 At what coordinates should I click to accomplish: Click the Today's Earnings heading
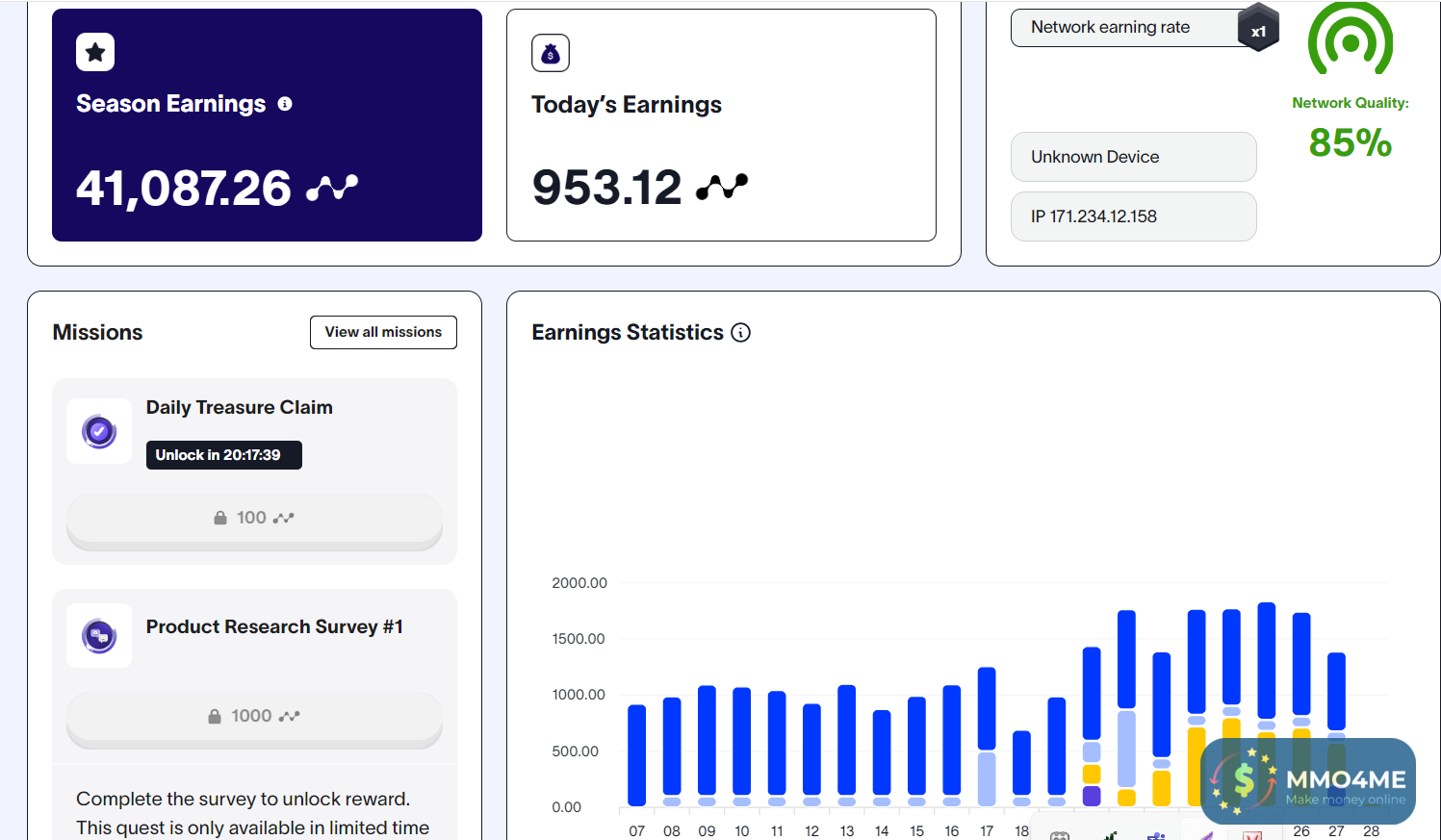627,105
